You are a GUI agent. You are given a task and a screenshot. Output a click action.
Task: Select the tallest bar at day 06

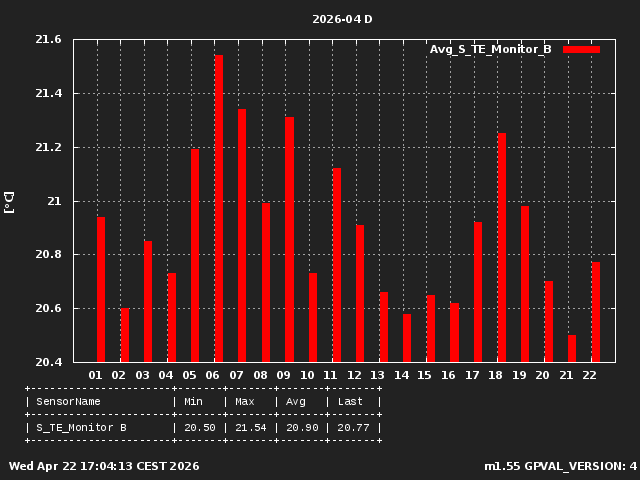(219, 208)
